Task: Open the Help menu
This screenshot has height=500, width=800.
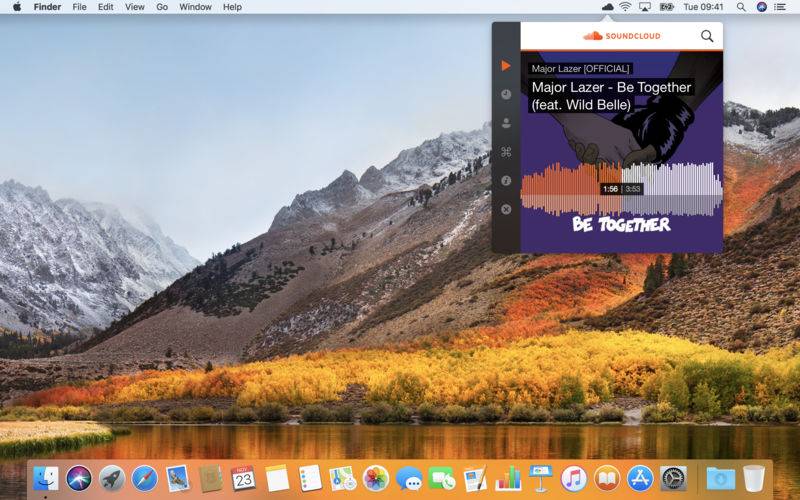Action: (x=232, y=7)
